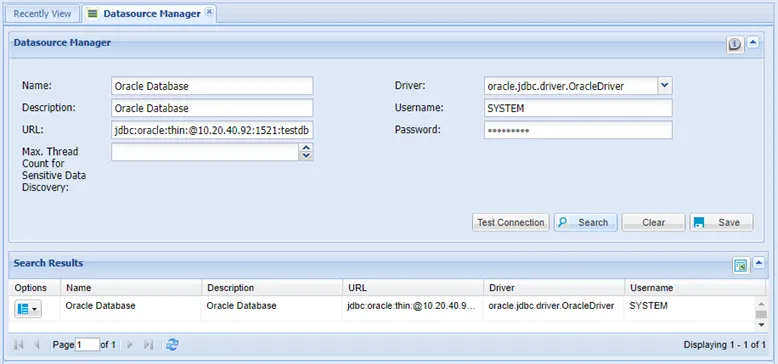Sort by the URL column header

pyautogui.click(x=413, y=288)
